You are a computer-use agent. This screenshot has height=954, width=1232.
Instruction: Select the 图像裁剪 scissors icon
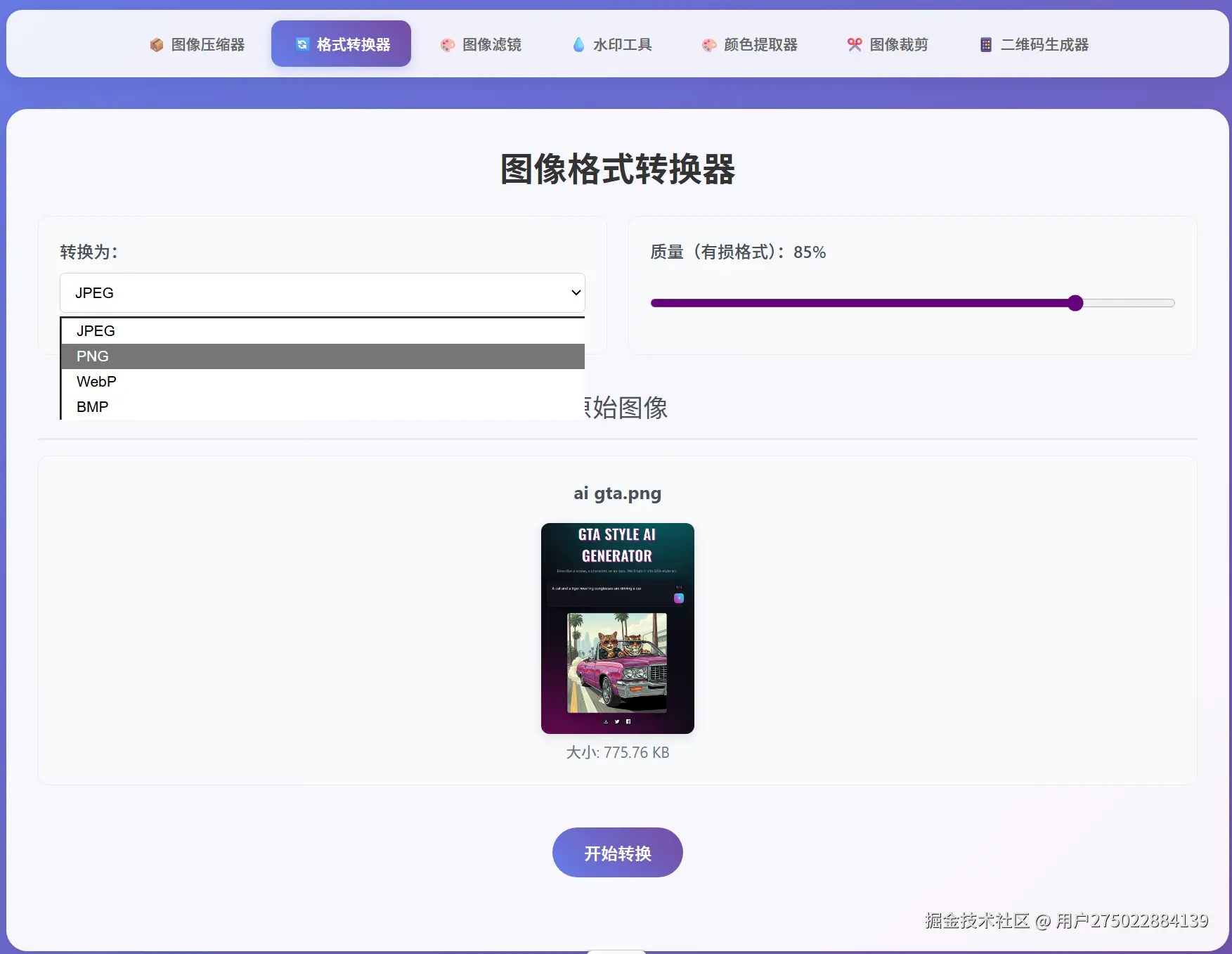(x=855, y=44)
